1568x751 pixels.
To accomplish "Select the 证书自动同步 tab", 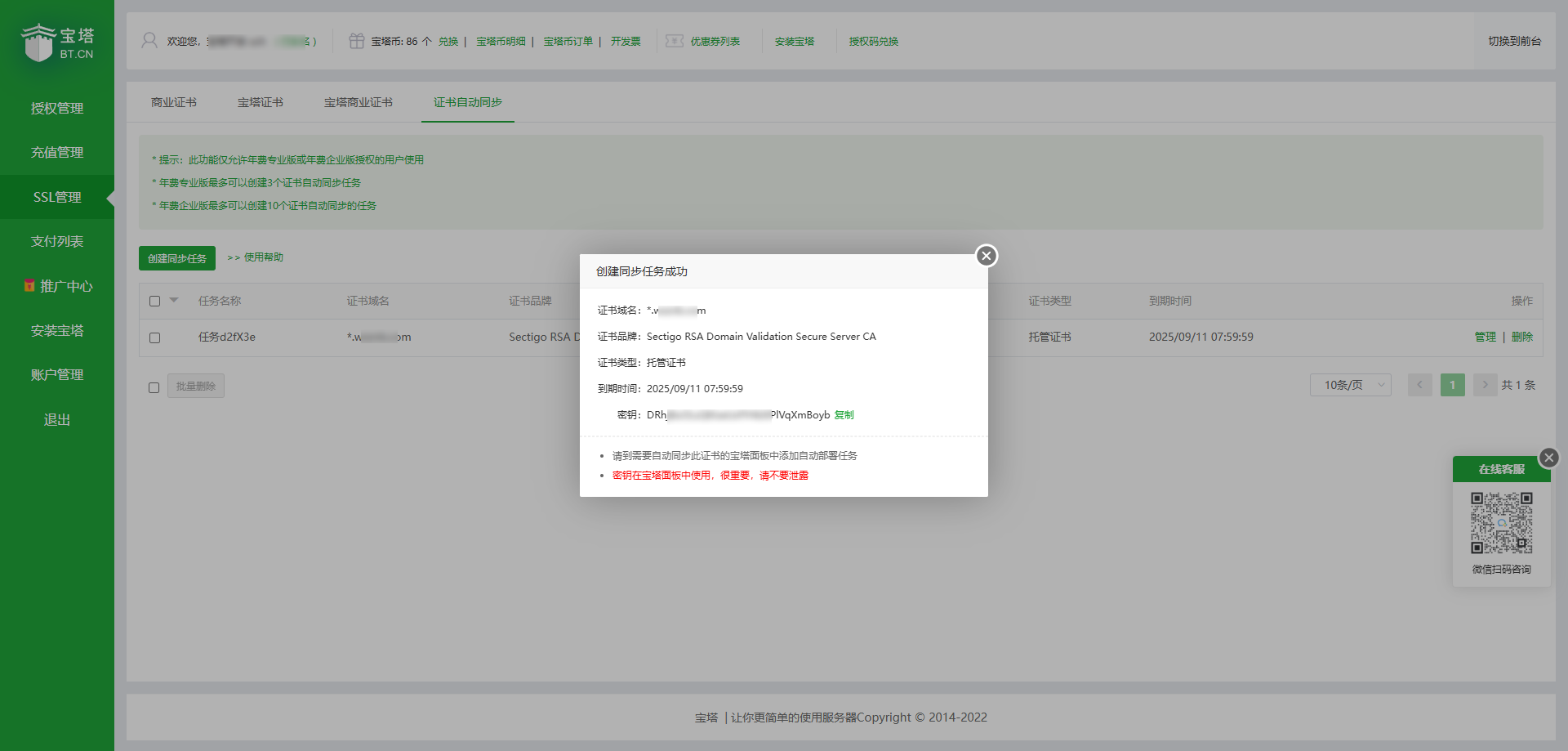I will (x=468, y=102).
